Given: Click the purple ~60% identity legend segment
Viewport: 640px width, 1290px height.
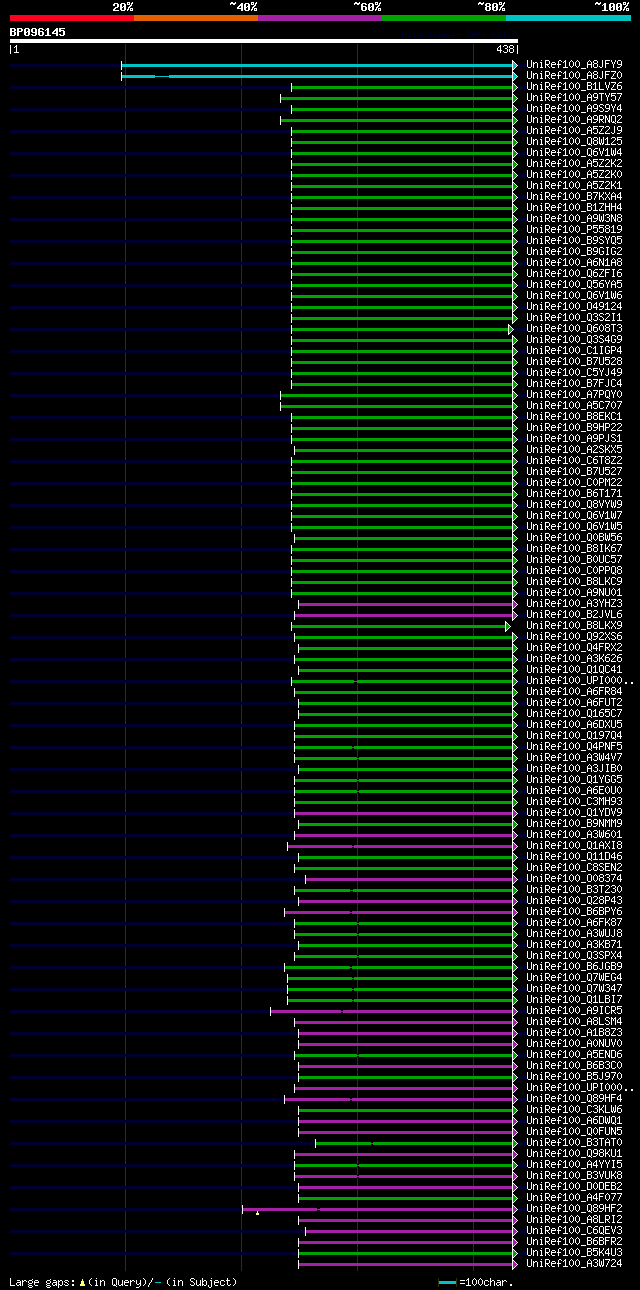Looking at the screenshot, I should (x=320, y=17).
